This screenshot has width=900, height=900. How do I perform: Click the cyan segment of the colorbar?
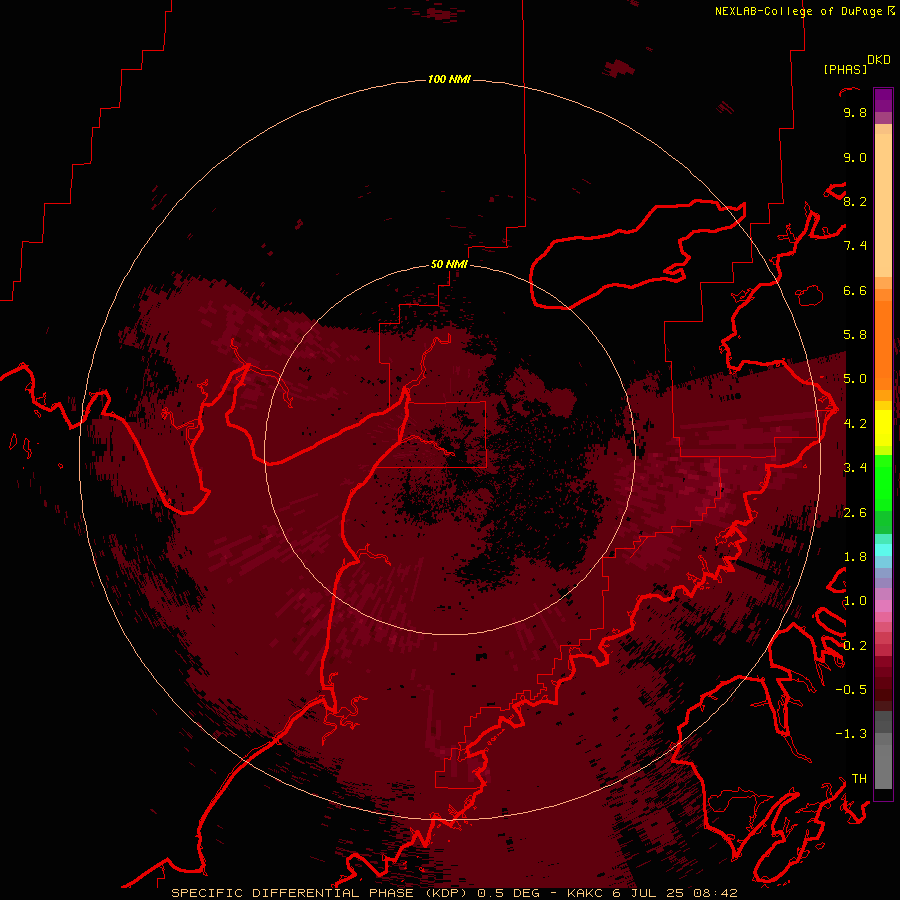coord(883,550)
